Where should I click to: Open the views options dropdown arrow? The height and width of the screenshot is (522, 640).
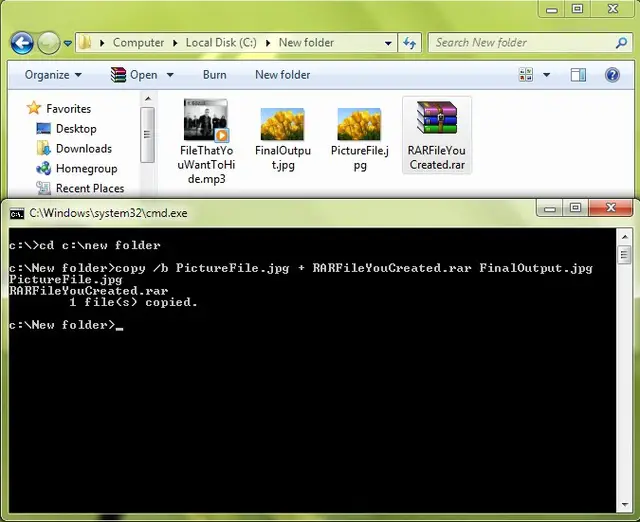(546, 75)
